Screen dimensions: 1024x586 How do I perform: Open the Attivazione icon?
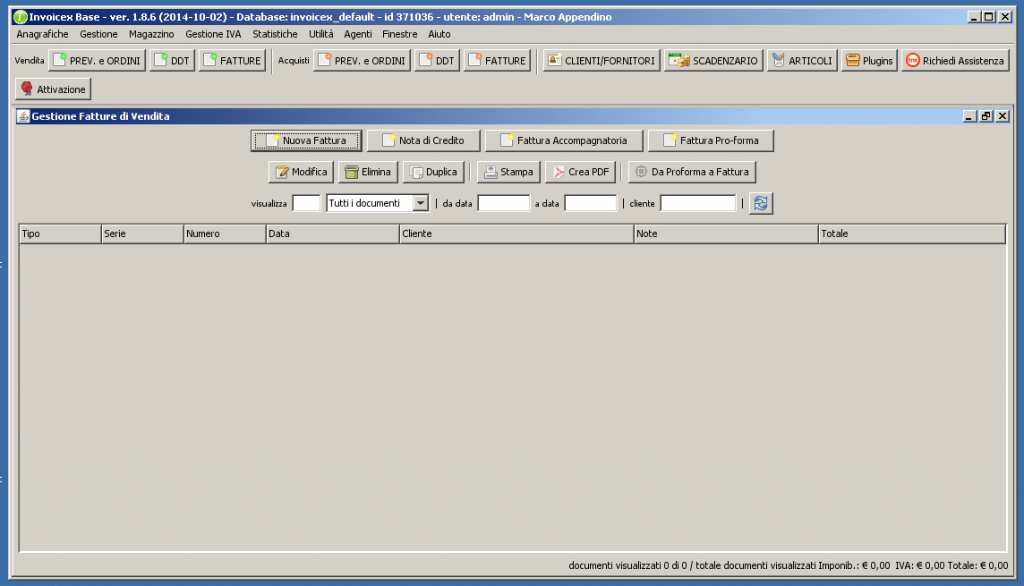[x=52, y=88]
